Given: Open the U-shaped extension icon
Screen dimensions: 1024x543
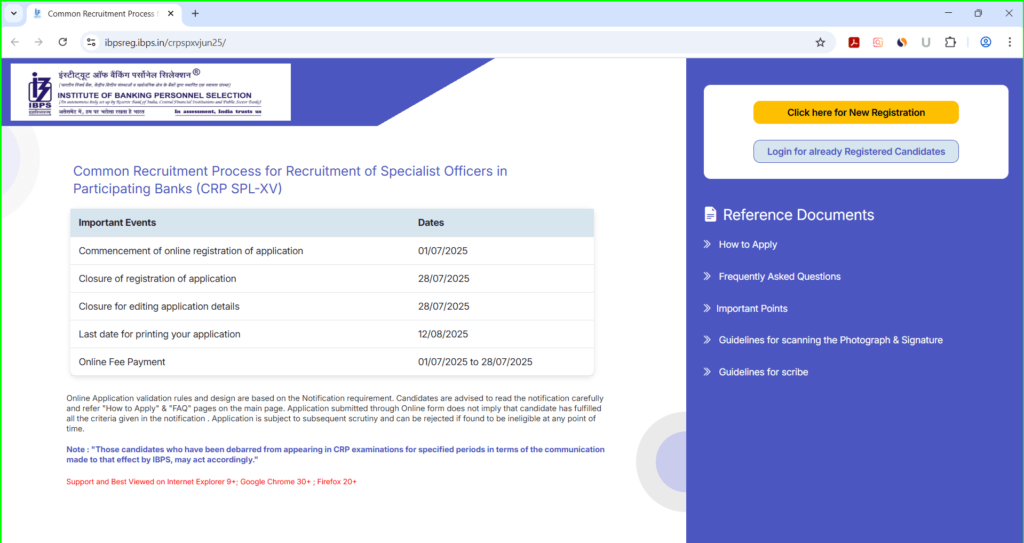Looking at the screenshot, I should tap(925, 42).
